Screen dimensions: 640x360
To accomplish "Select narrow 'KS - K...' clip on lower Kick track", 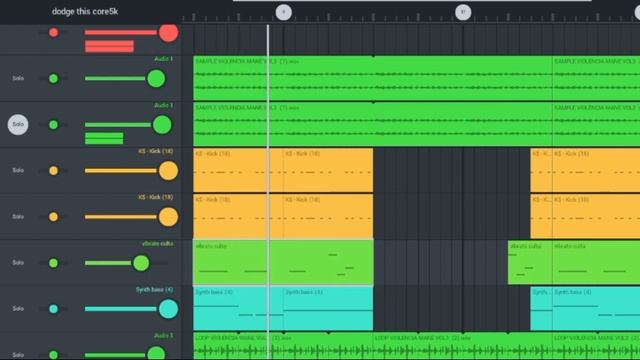I will [541, 216].
